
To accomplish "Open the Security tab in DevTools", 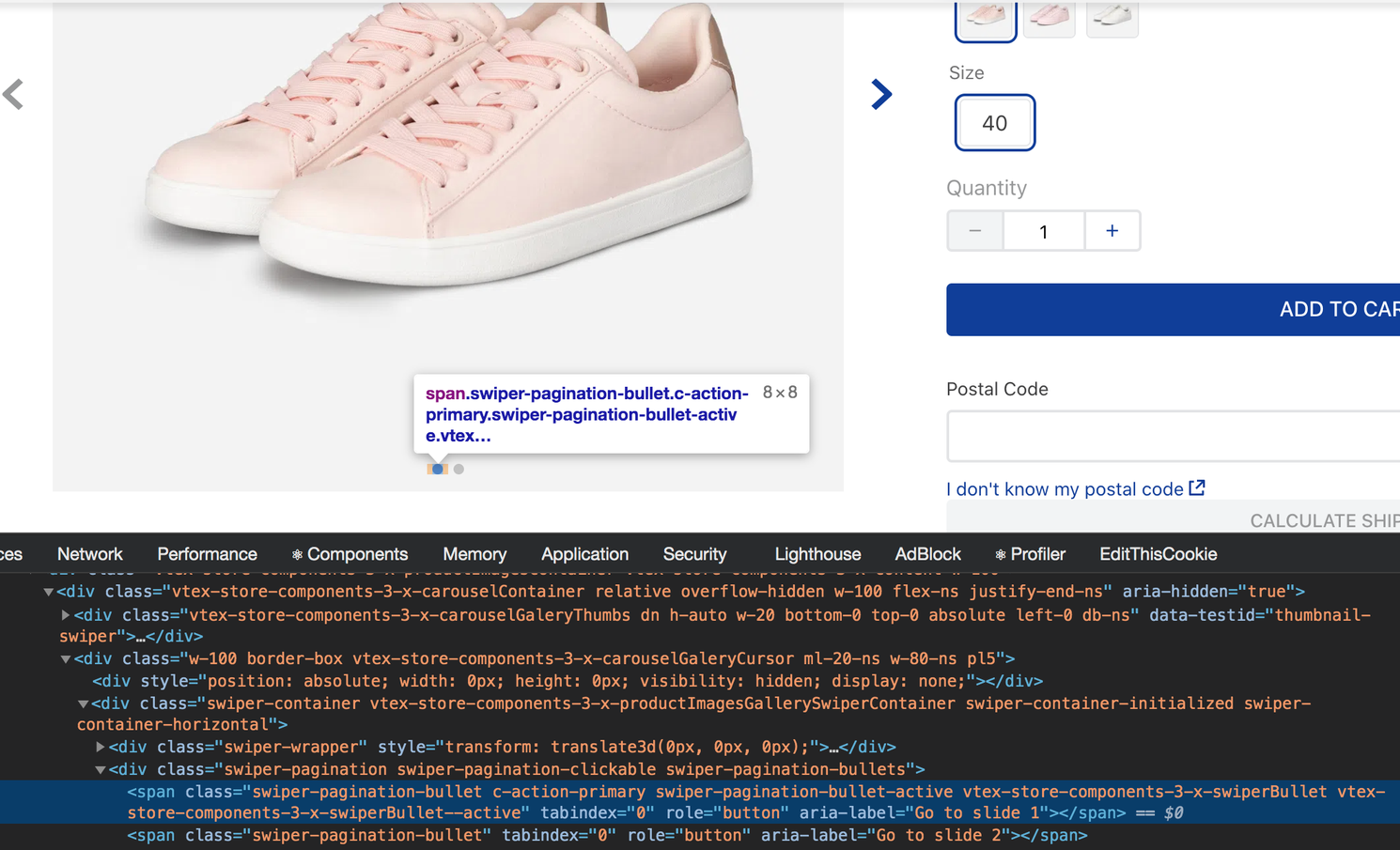I will [x=694, y=554].
